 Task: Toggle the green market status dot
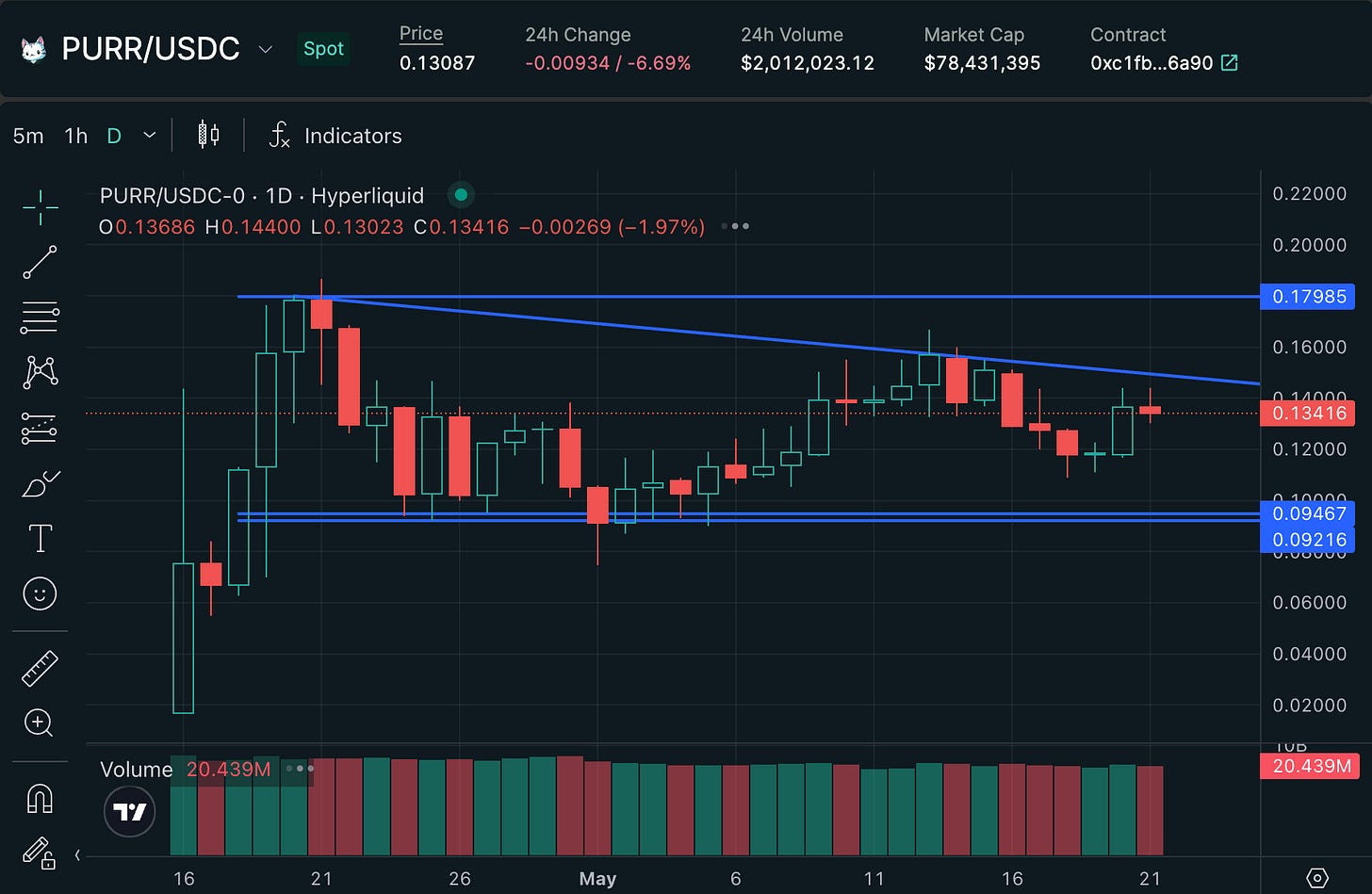pos(461,196)
